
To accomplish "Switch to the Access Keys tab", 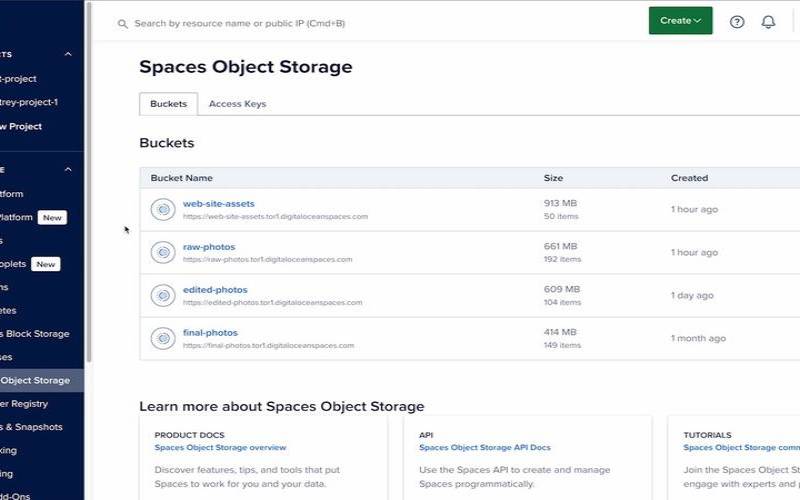I will pos(237,104).
